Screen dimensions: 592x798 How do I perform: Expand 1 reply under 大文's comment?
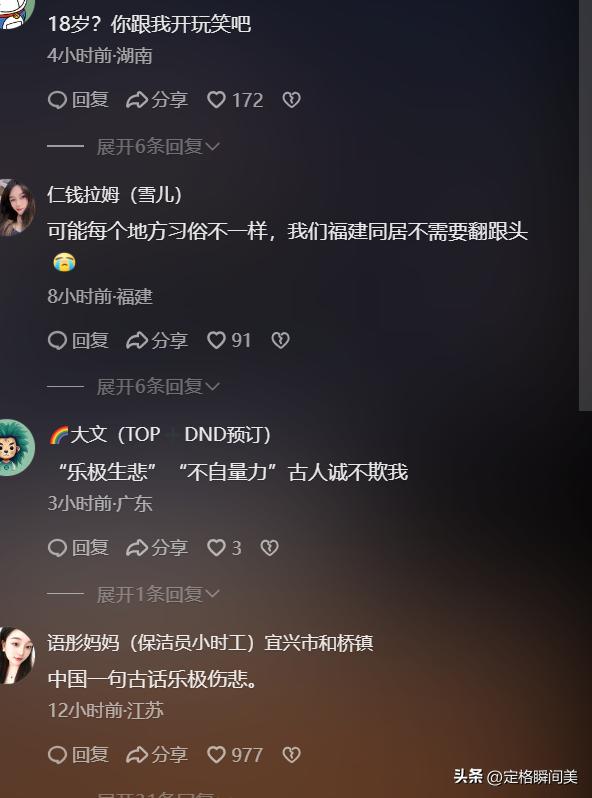point(158,594)
